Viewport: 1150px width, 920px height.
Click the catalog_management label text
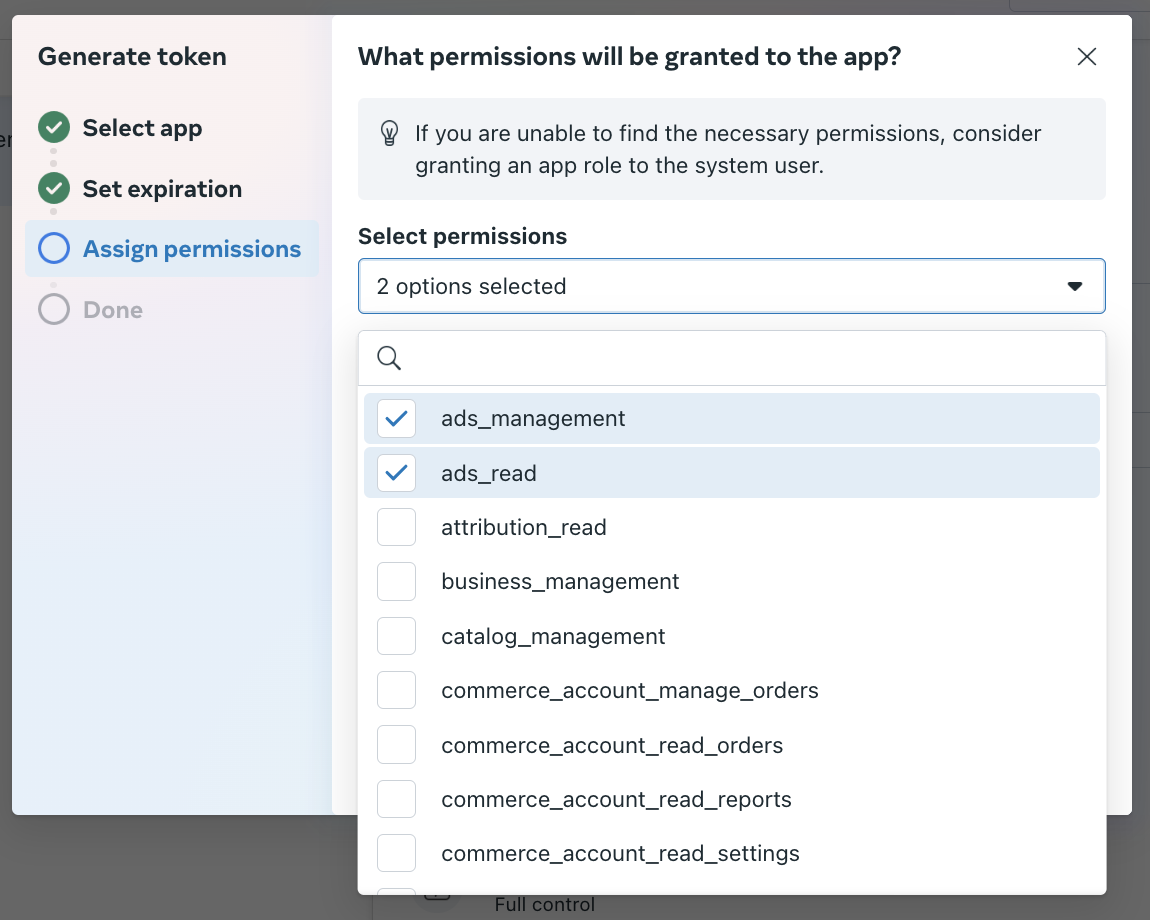pos(553,636)
